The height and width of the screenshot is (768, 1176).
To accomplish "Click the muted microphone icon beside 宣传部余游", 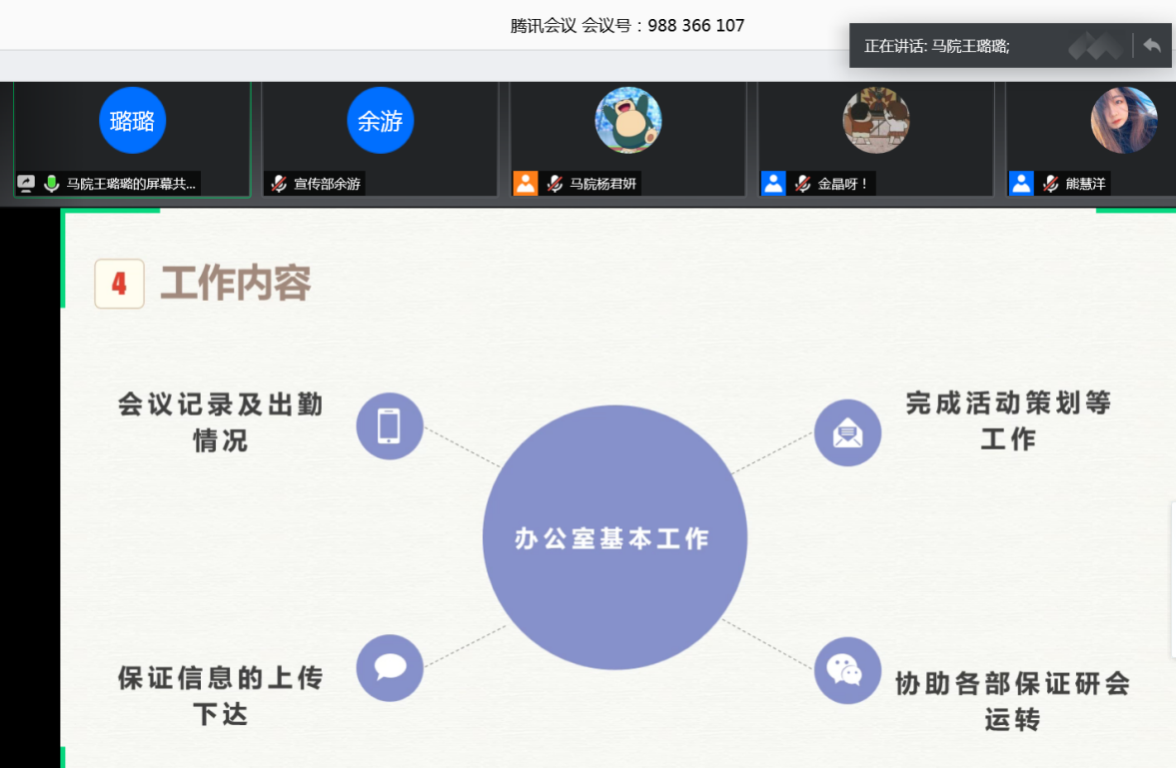I will [279, 184].
